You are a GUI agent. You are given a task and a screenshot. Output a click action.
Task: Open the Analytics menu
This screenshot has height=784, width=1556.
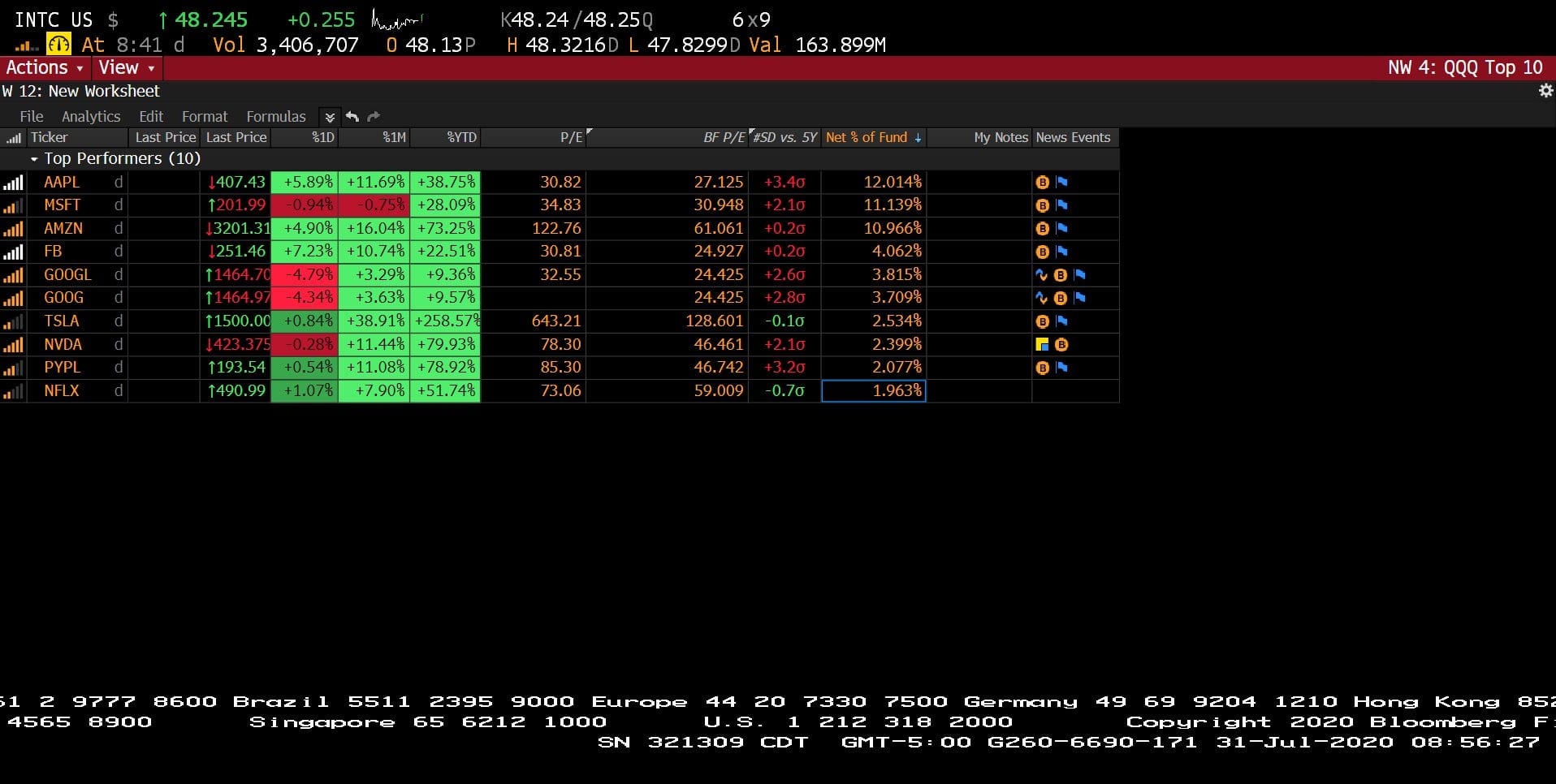pyautogui.click(x=91, y=117)
